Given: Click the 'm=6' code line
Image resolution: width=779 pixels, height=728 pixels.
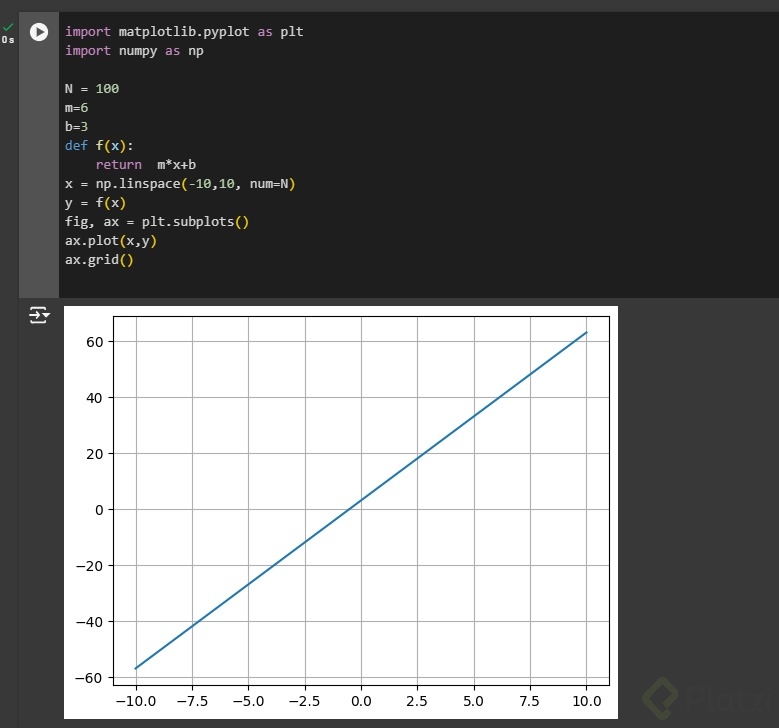Looking at the screenshot, I should 77,108.
